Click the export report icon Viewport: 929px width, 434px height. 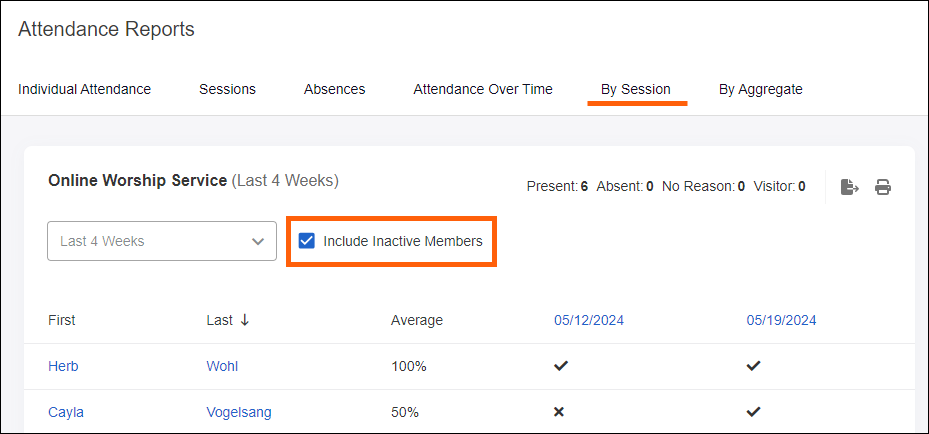849,187
